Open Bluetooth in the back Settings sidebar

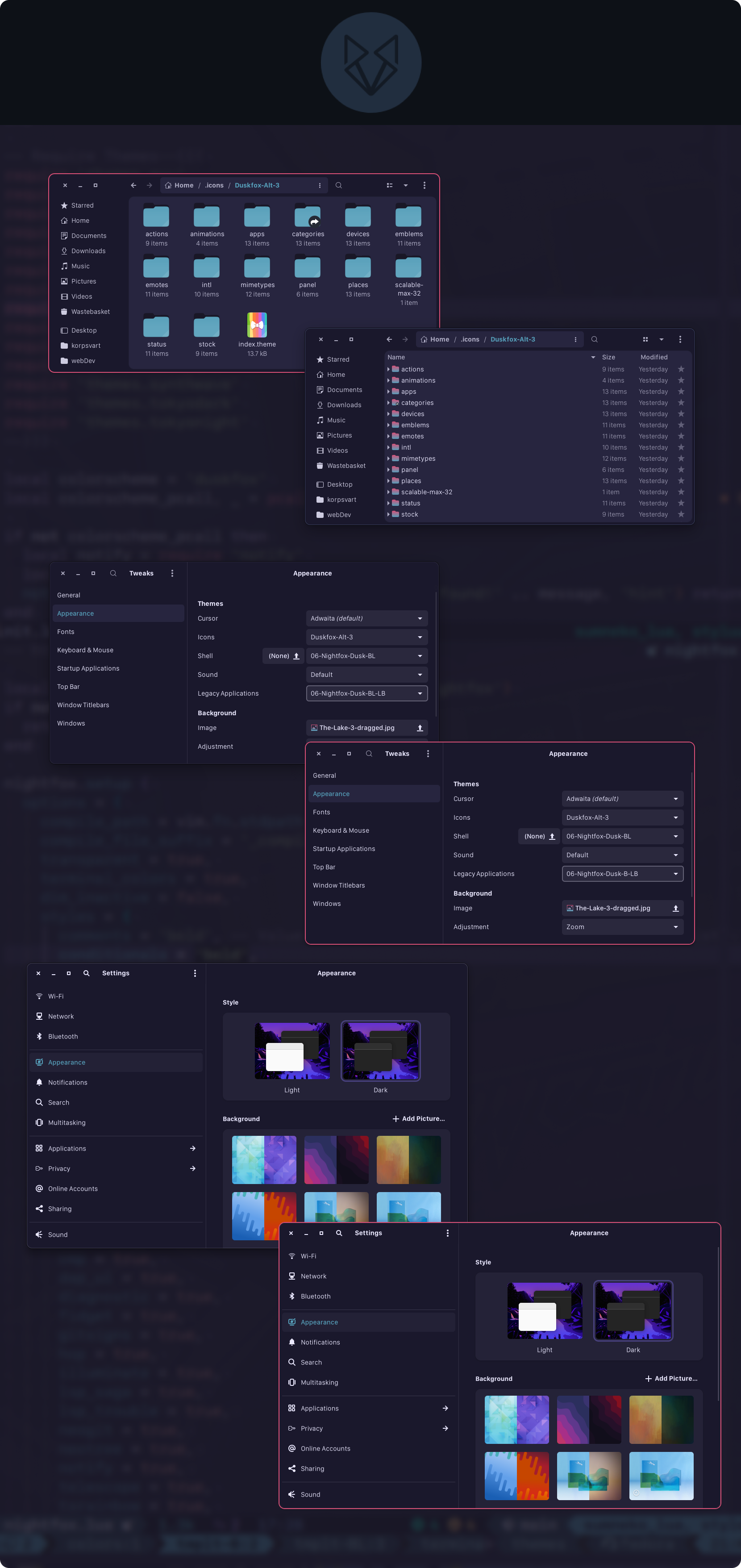point(116,1037)
